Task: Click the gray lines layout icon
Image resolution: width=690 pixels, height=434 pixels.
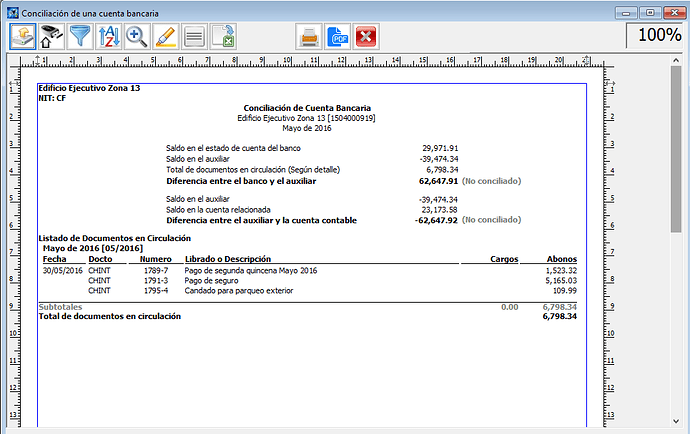Action: click(x=195, y=38)
